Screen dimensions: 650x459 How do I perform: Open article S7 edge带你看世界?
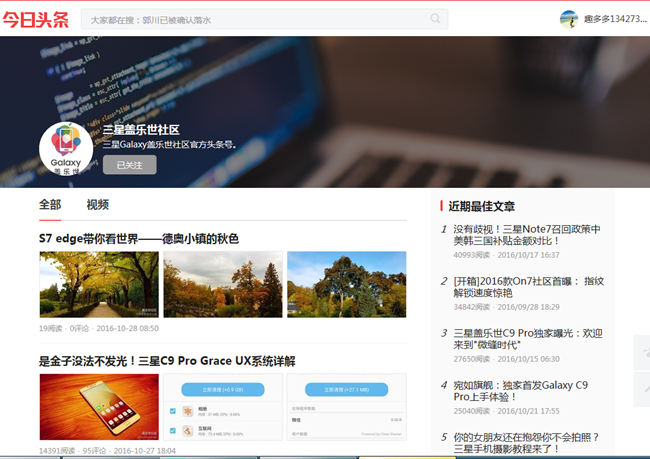[x=139, y=239]
